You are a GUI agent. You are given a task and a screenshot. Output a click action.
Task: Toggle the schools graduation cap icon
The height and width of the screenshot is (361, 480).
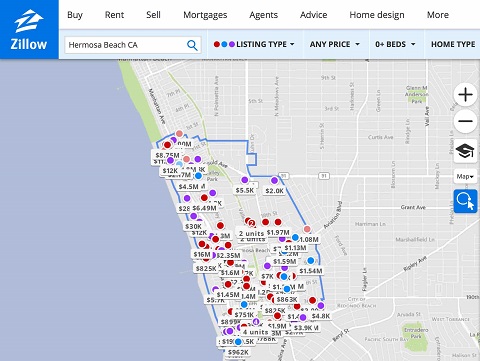tap(465, 151)
